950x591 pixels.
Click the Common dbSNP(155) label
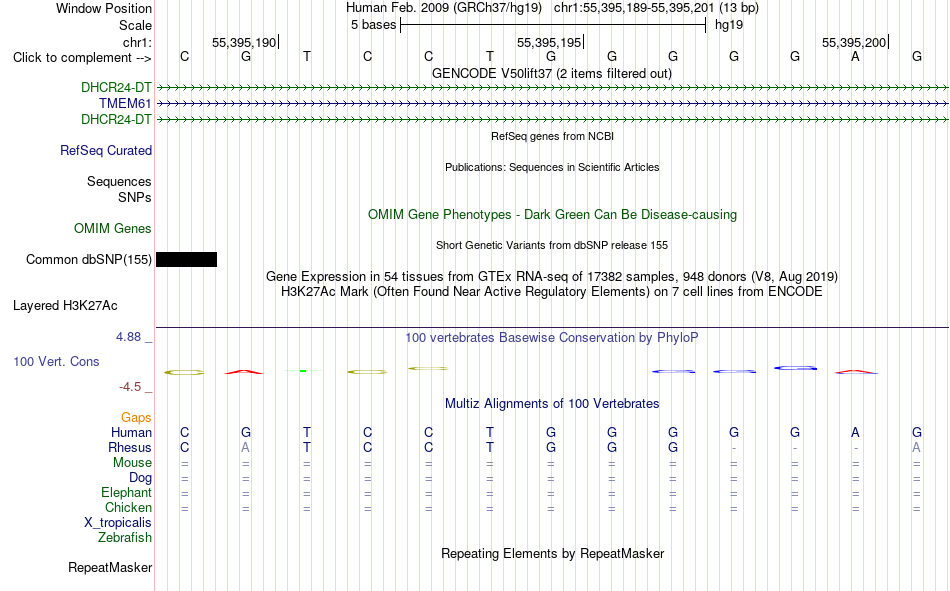(89, 259)
